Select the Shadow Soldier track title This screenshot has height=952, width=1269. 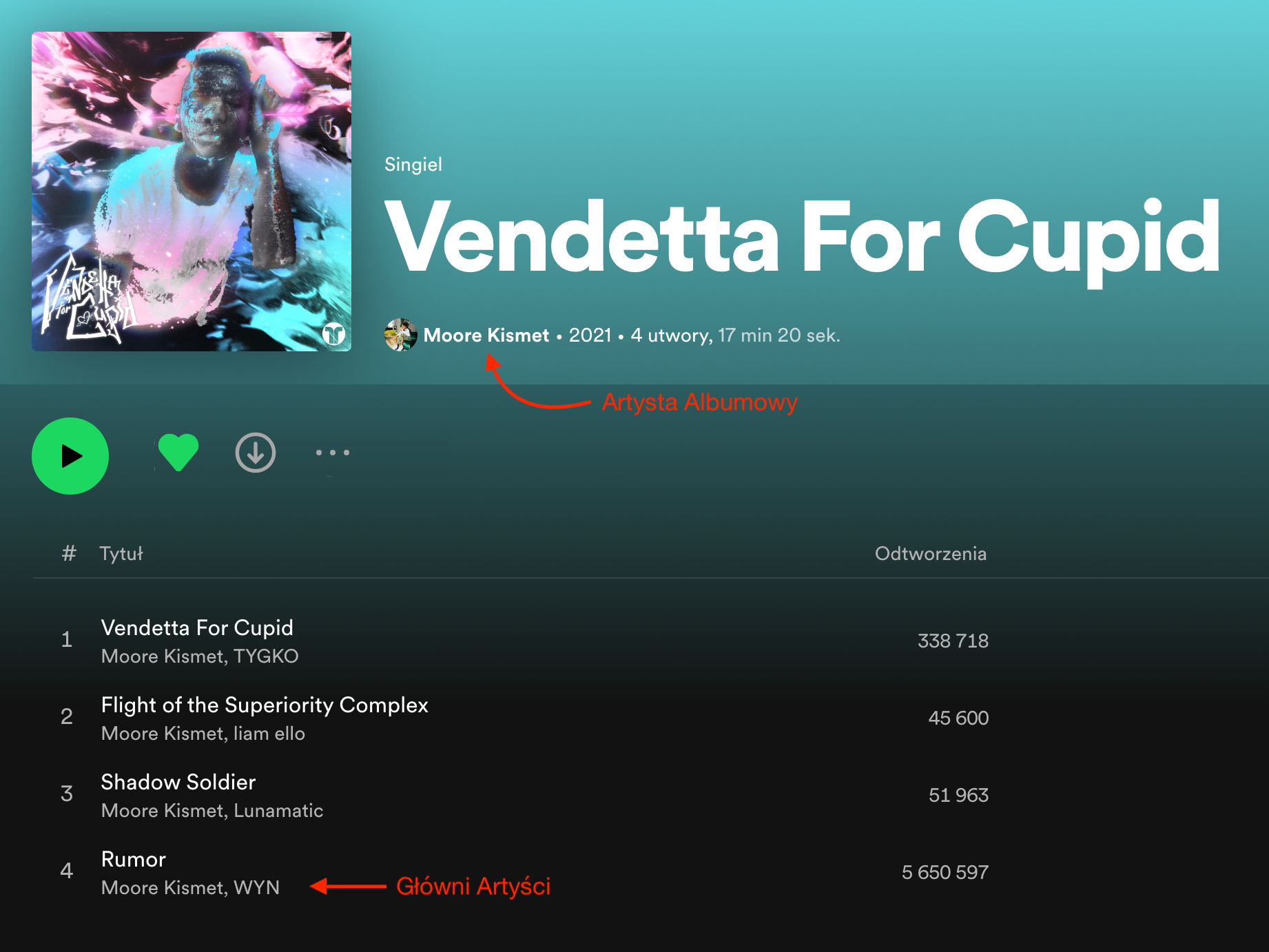pyautogui.click(x=178, y=782)
